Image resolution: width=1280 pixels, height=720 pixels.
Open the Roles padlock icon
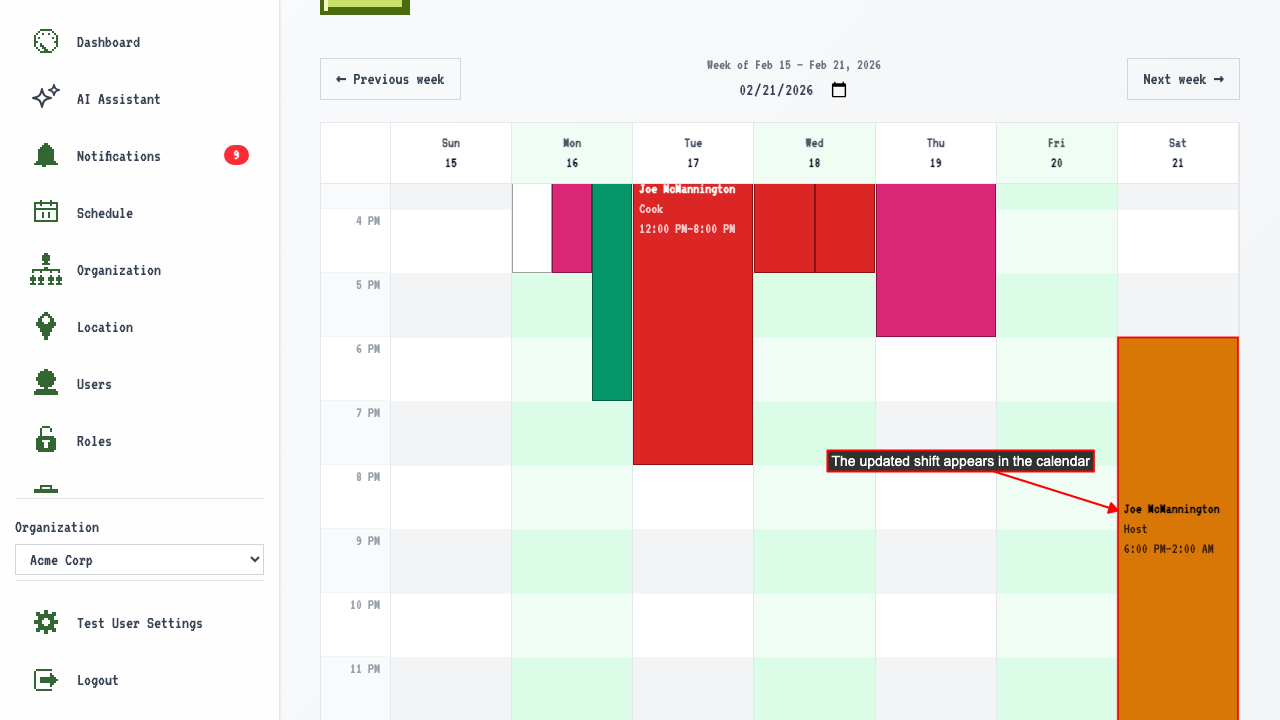[x=46, y=441]
